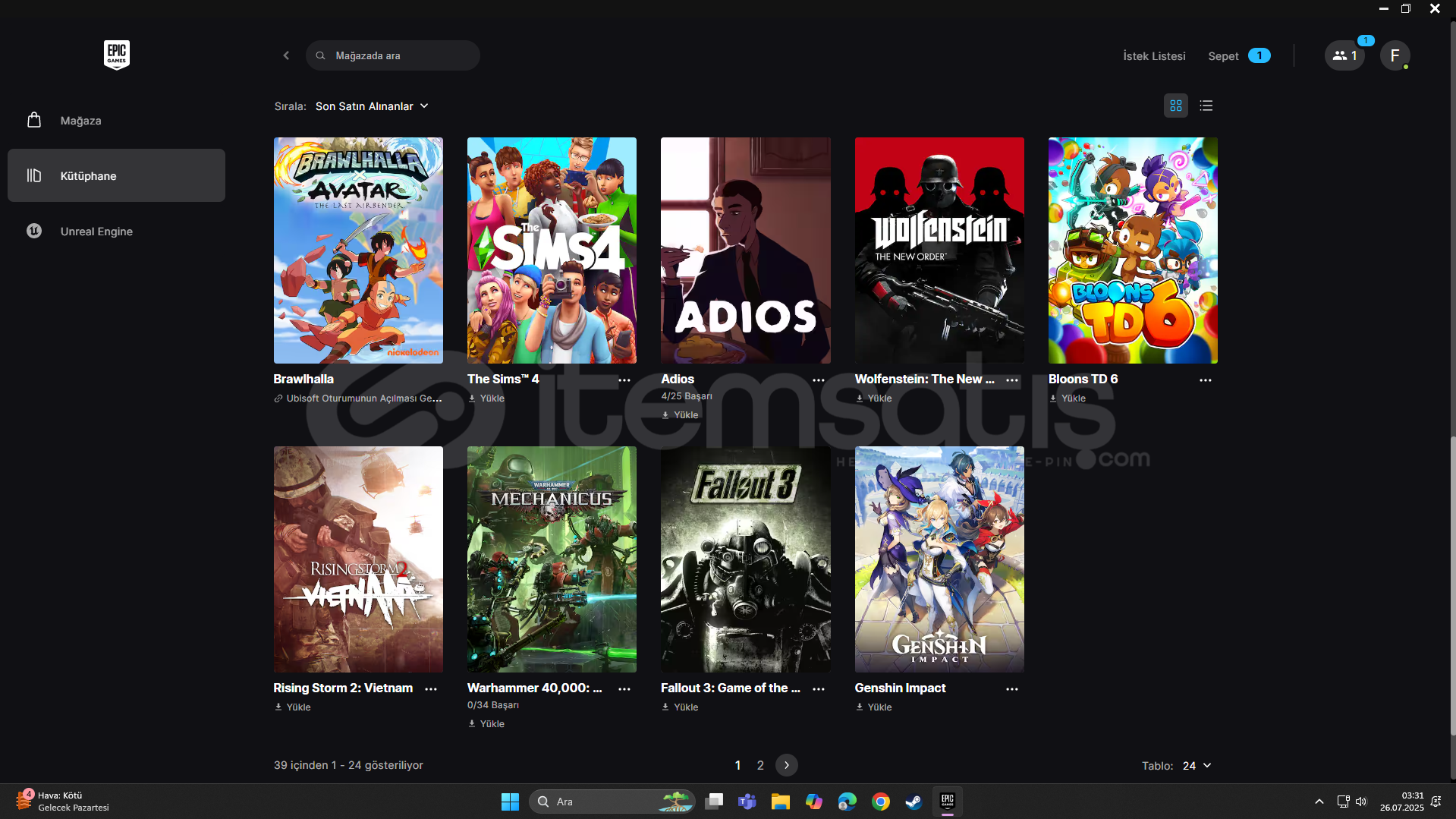The width and height of the screenshot is (1456, 819).
Task: Open options menu for Wolfenstein
Action: click(1012, 380)
